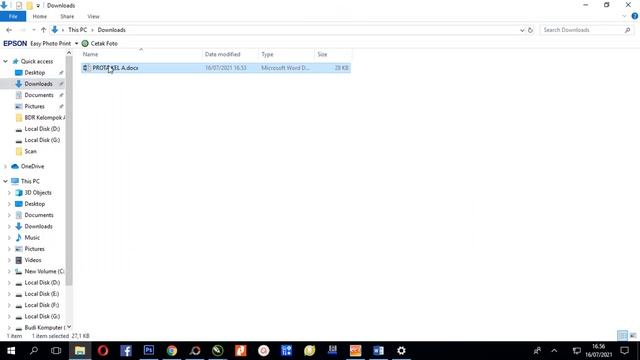Open Music folder in This PC
Viewport: 640px width, 360px height.
pyautogui.click(x=32, y=238)
